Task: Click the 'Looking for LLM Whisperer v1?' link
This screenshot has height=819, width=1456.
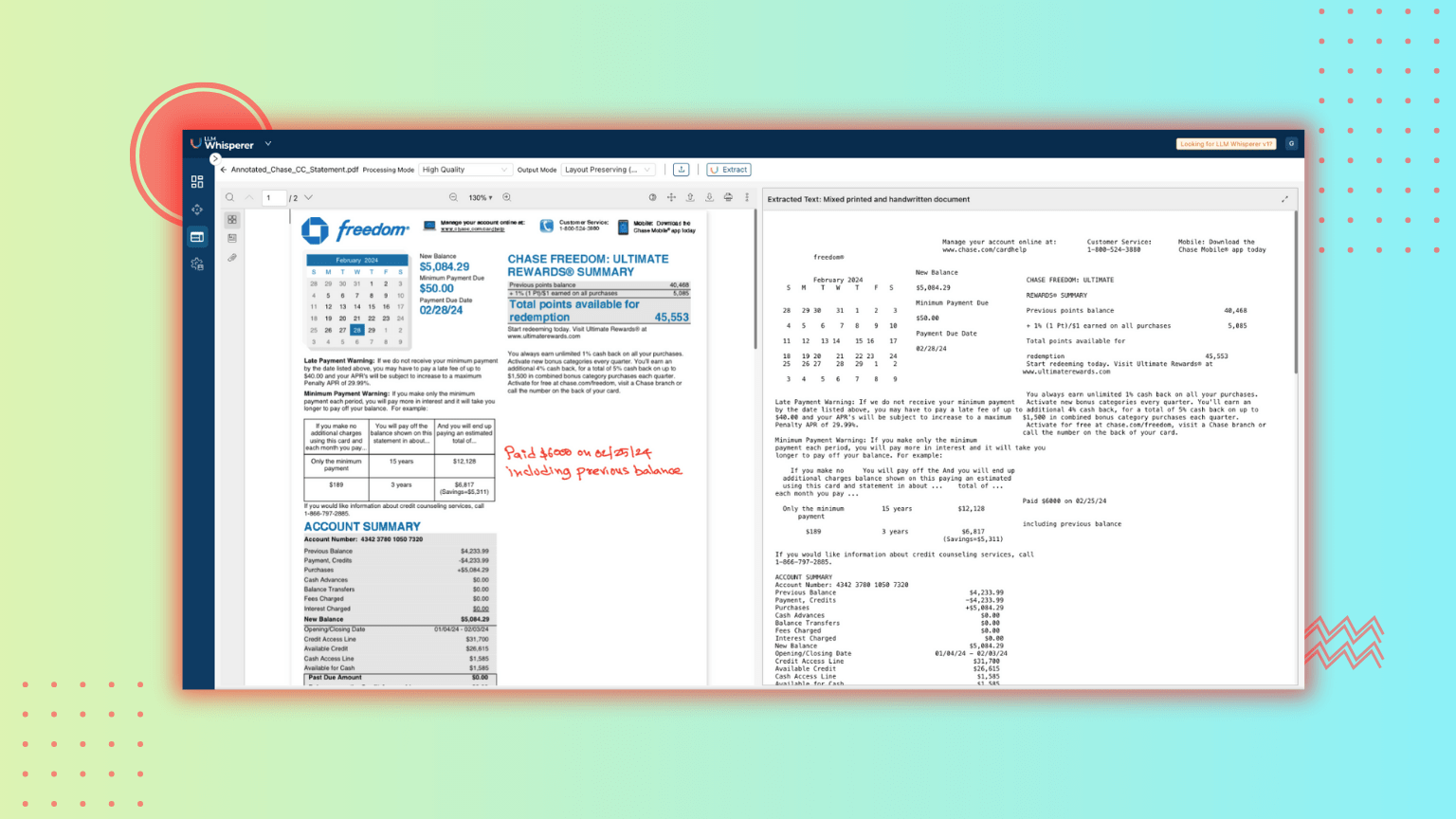Action: coord(1226,144)
